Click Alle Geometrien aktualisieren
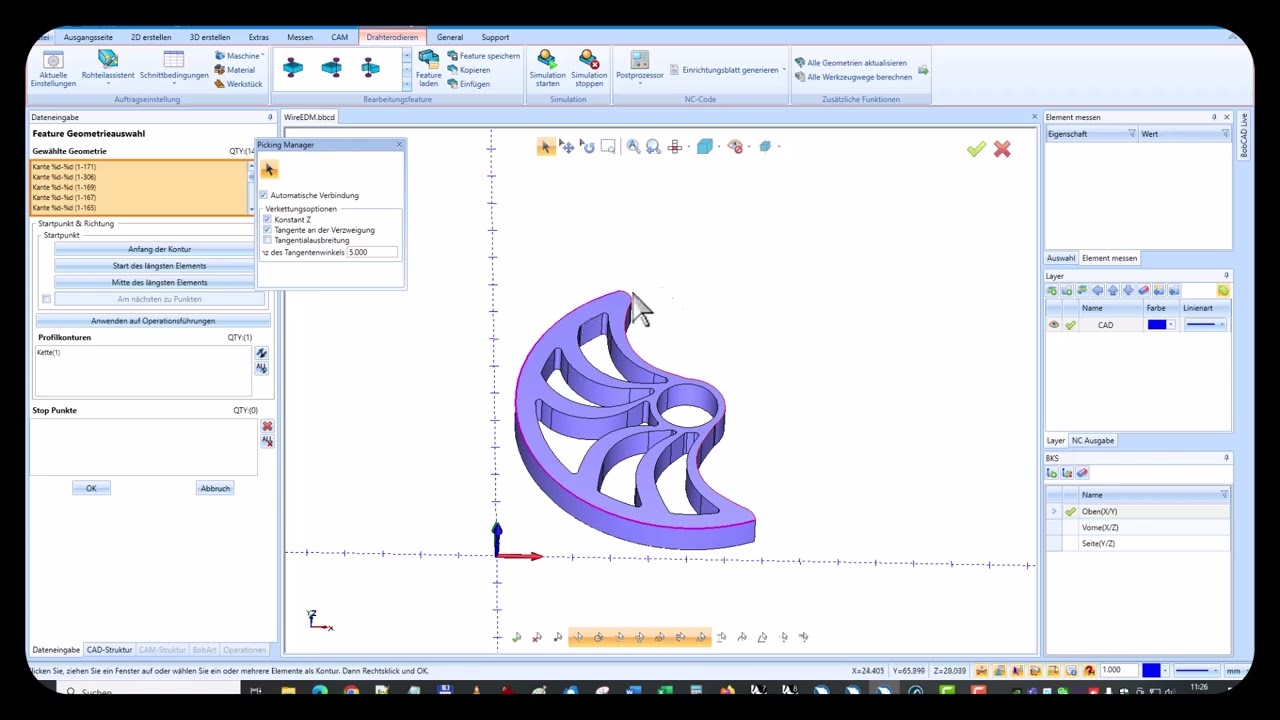Screen dimensions: 1280x720 coord(851,63)
